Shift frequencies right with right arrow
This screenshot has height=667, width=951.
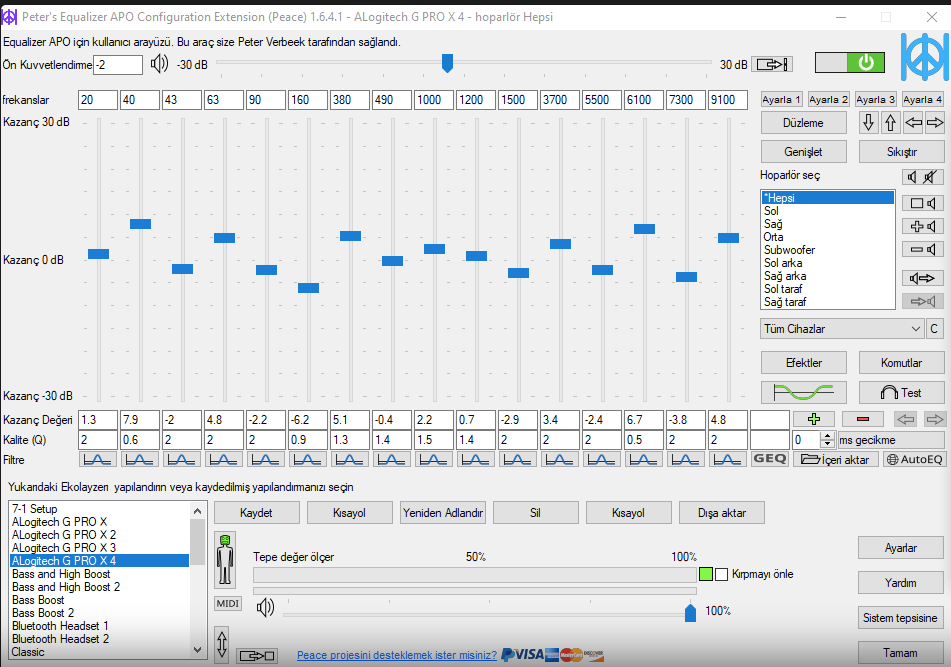[935, 122]
